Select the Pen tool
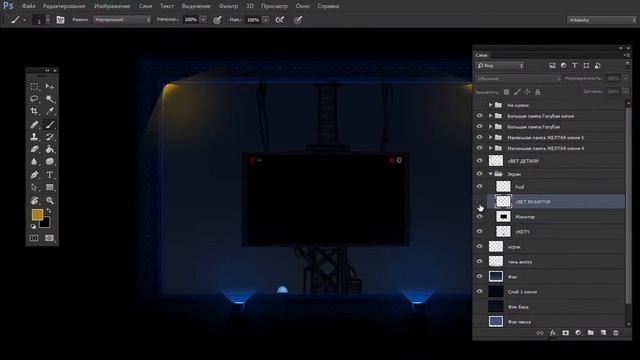 click(x=34, y=175)
